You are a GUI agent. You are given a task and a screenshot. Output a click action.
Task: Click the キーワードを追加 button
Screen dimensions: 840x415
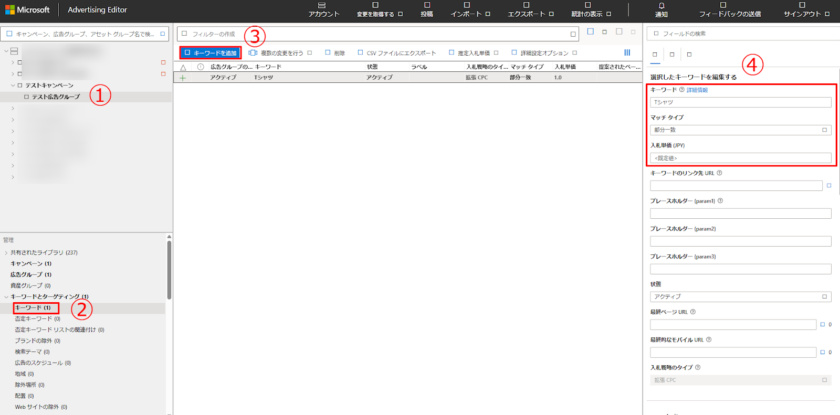pyautogui.click(x=210, y=51)
